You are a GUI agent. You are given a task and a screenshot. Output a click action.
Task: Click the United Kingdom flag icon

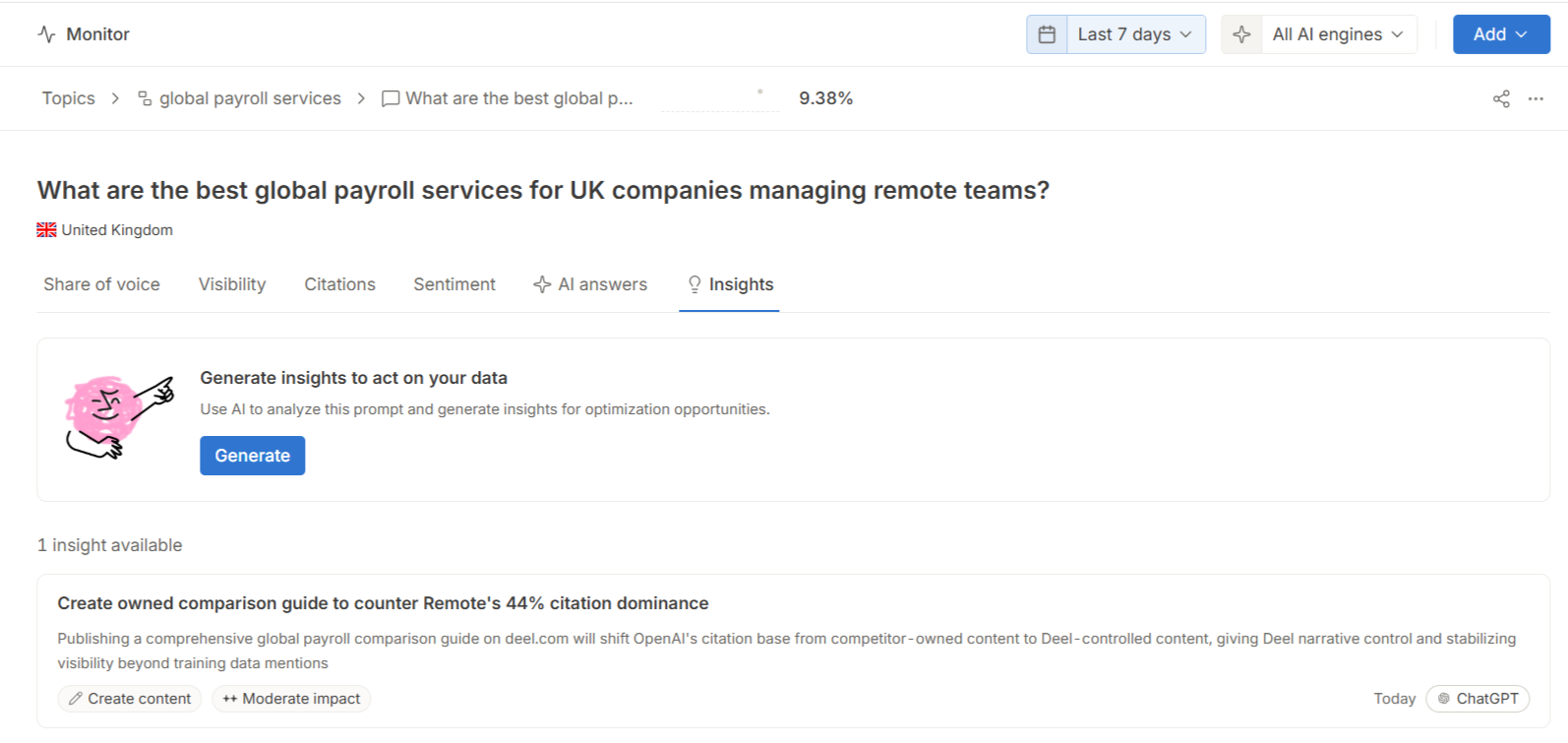[x=46, y=230]
